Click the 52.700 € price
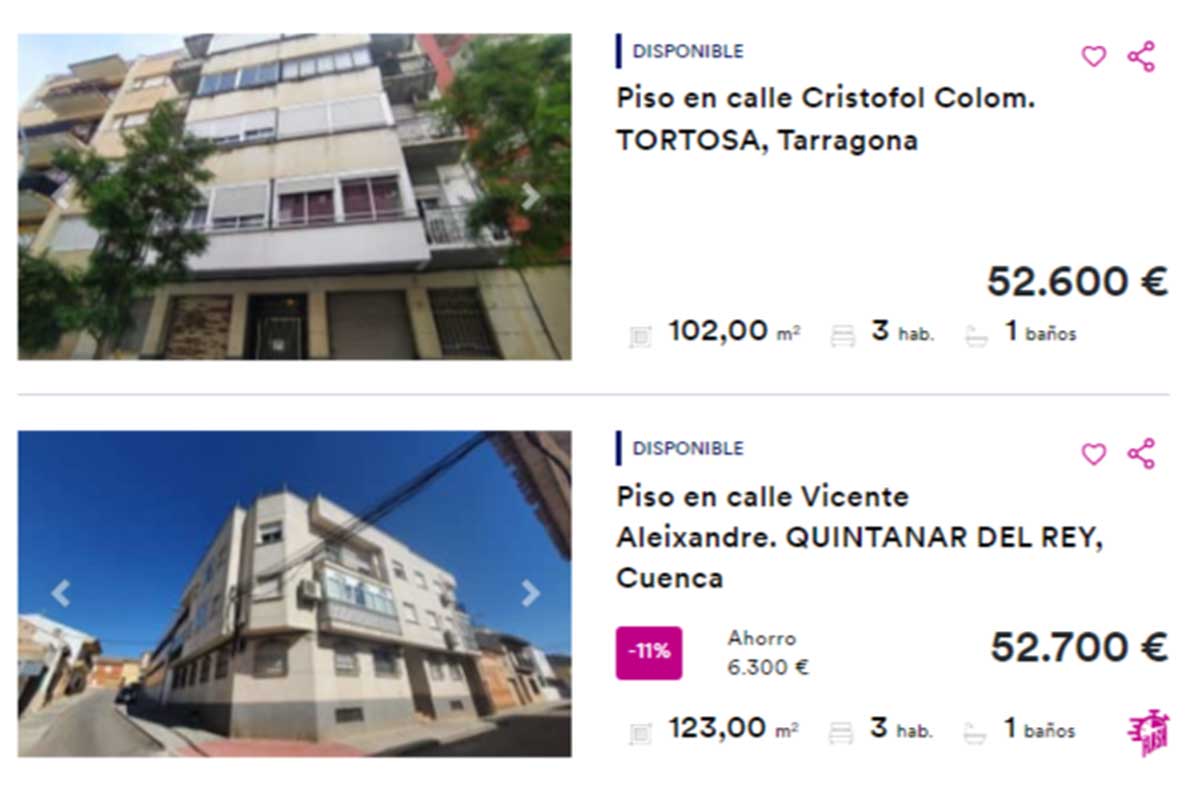Viewport: 1200px width, 785px height. [x=1079, y=648]
